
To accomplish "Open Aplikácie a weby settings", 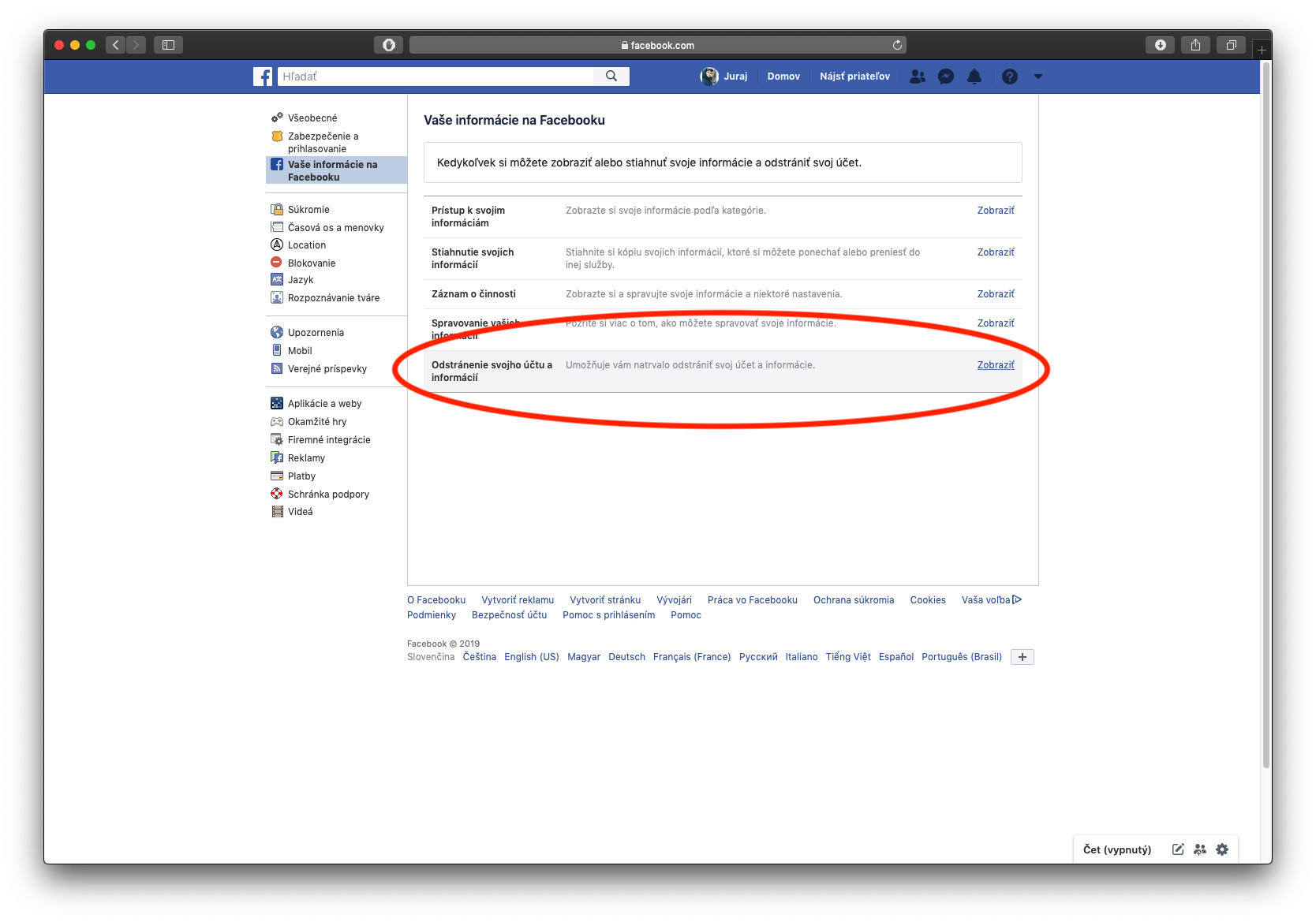I will coord(324,403).
